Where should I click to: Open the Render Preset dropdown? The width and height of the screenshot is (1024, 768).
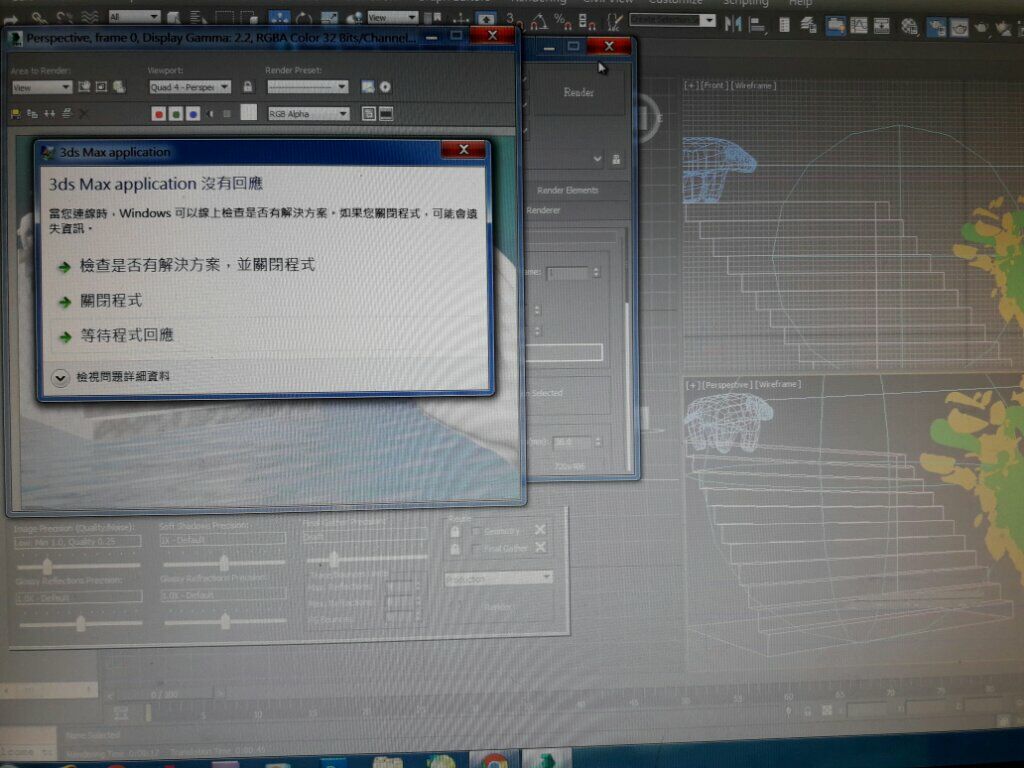pos(308,87)
